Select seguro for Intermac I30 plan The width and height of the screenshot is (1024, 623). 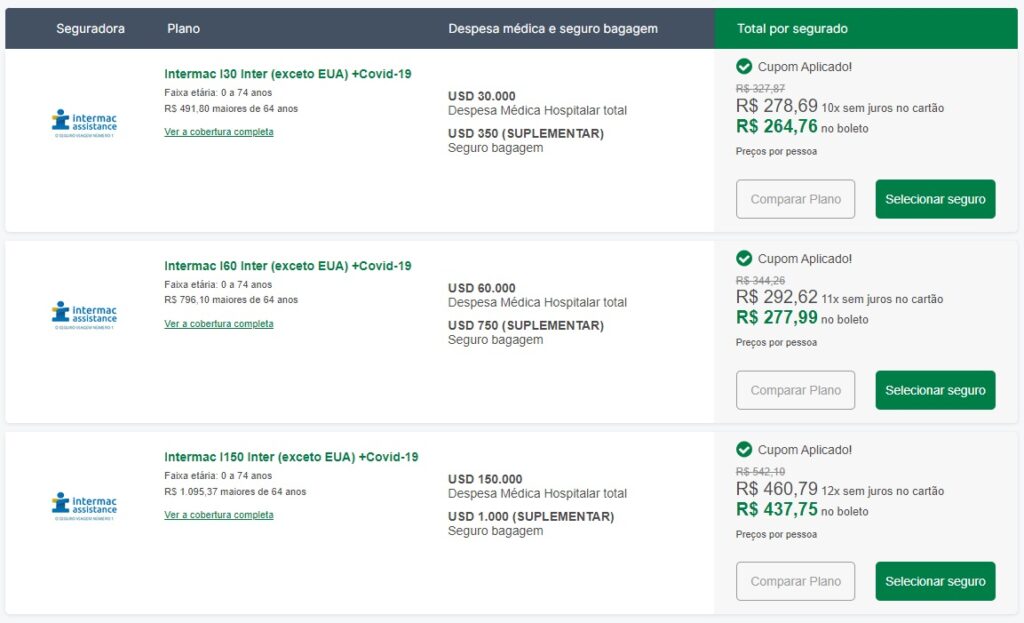(x=935, y=199)
